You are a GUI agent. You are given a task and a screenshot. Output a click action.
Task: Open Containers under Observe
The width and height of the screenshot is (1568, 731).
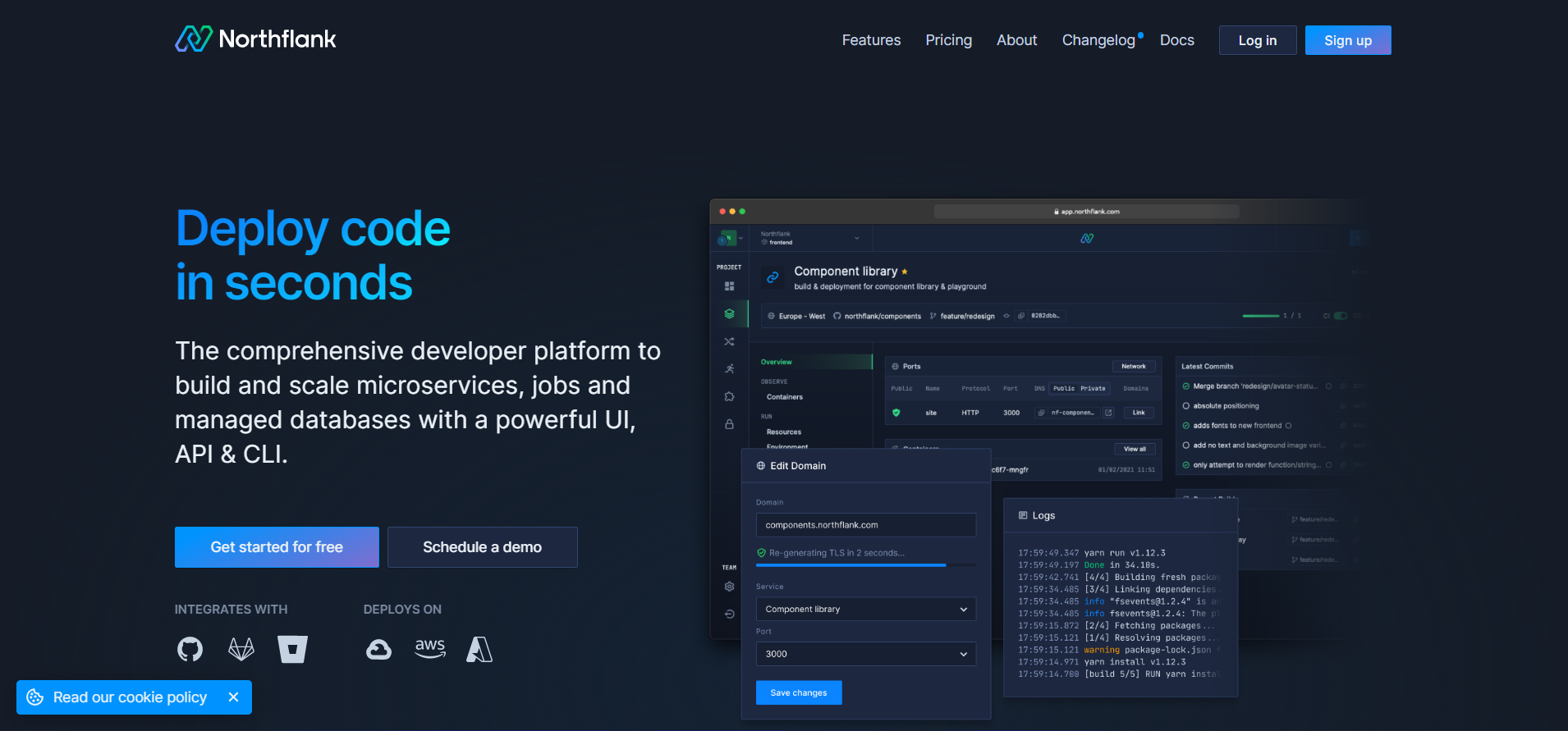[x=785, y=397]
